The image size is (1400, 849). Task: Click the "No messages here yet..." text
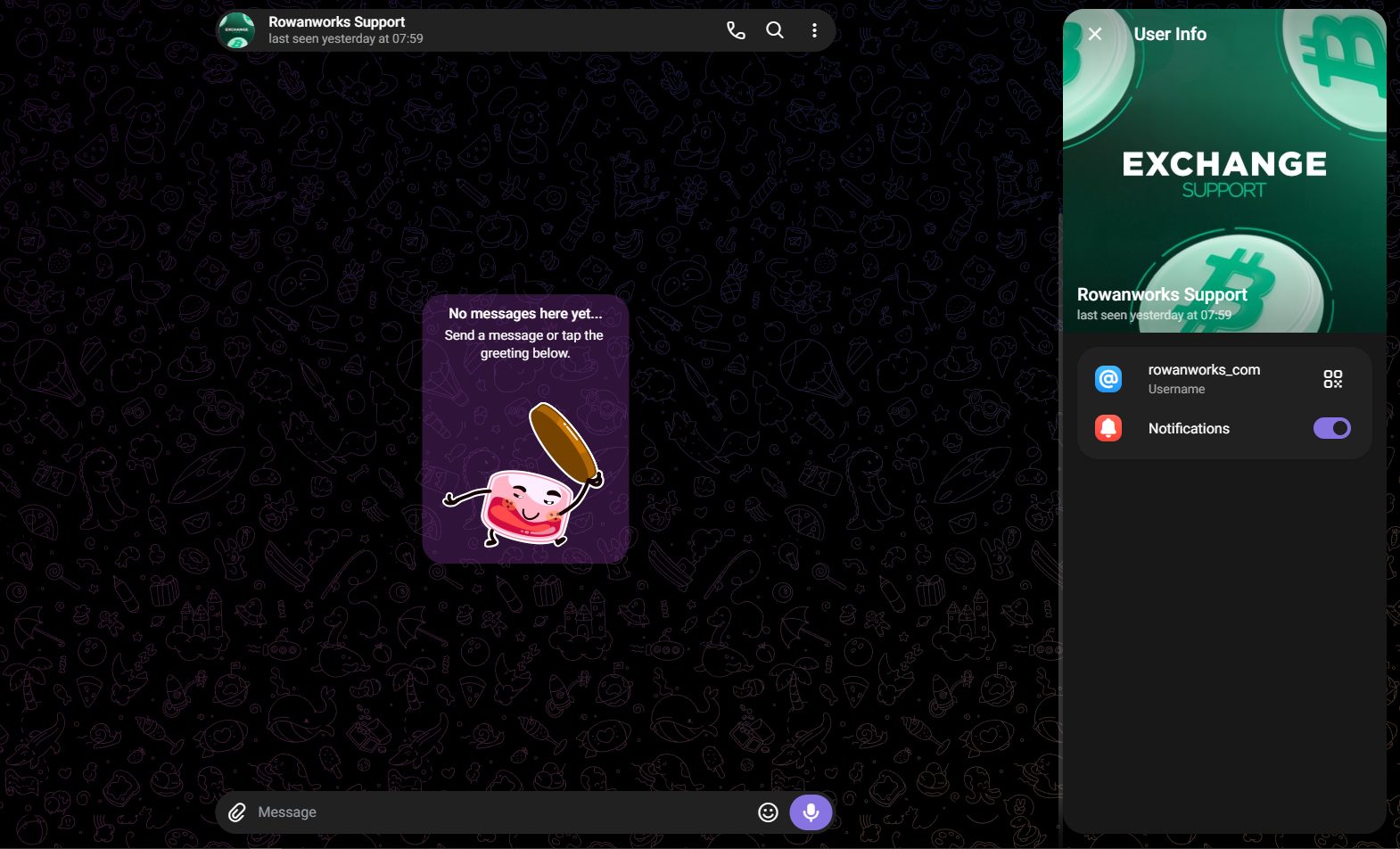[x=525, y=314]
